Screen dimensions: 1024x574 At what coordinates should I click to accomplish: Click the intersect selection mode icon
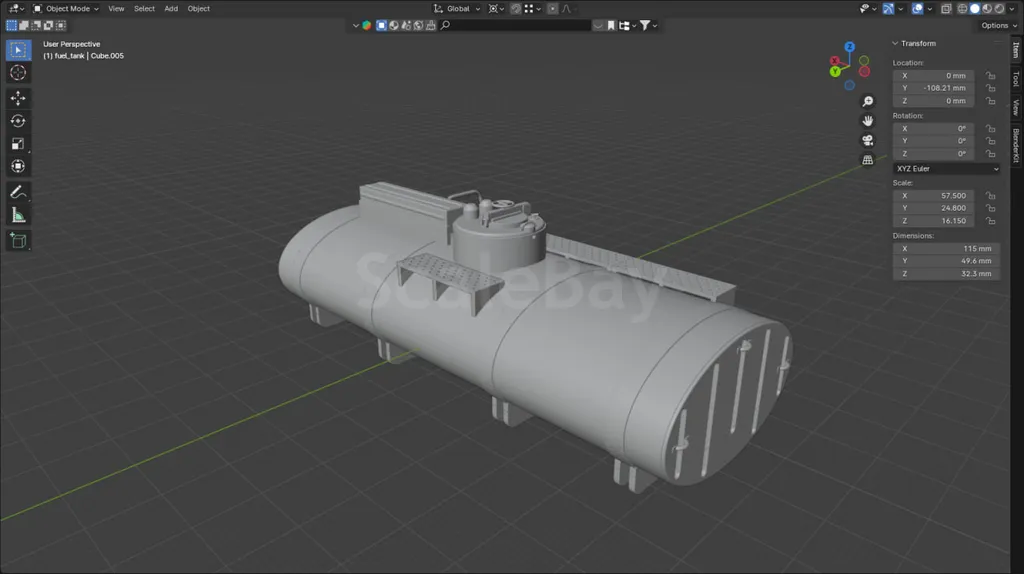pyautogui.click(x=61, y=25)
